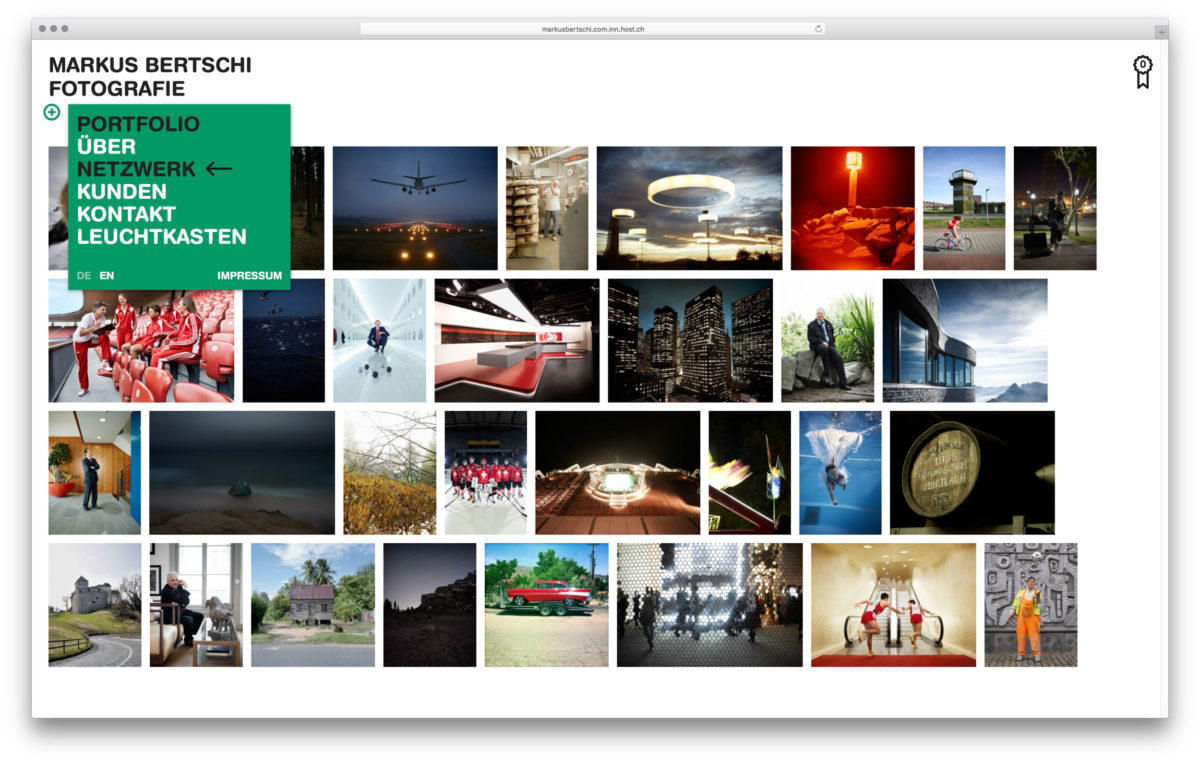1200x763 pixels.
Task: Open Leuchtkasten from the menu
Action: click(161, 237)
